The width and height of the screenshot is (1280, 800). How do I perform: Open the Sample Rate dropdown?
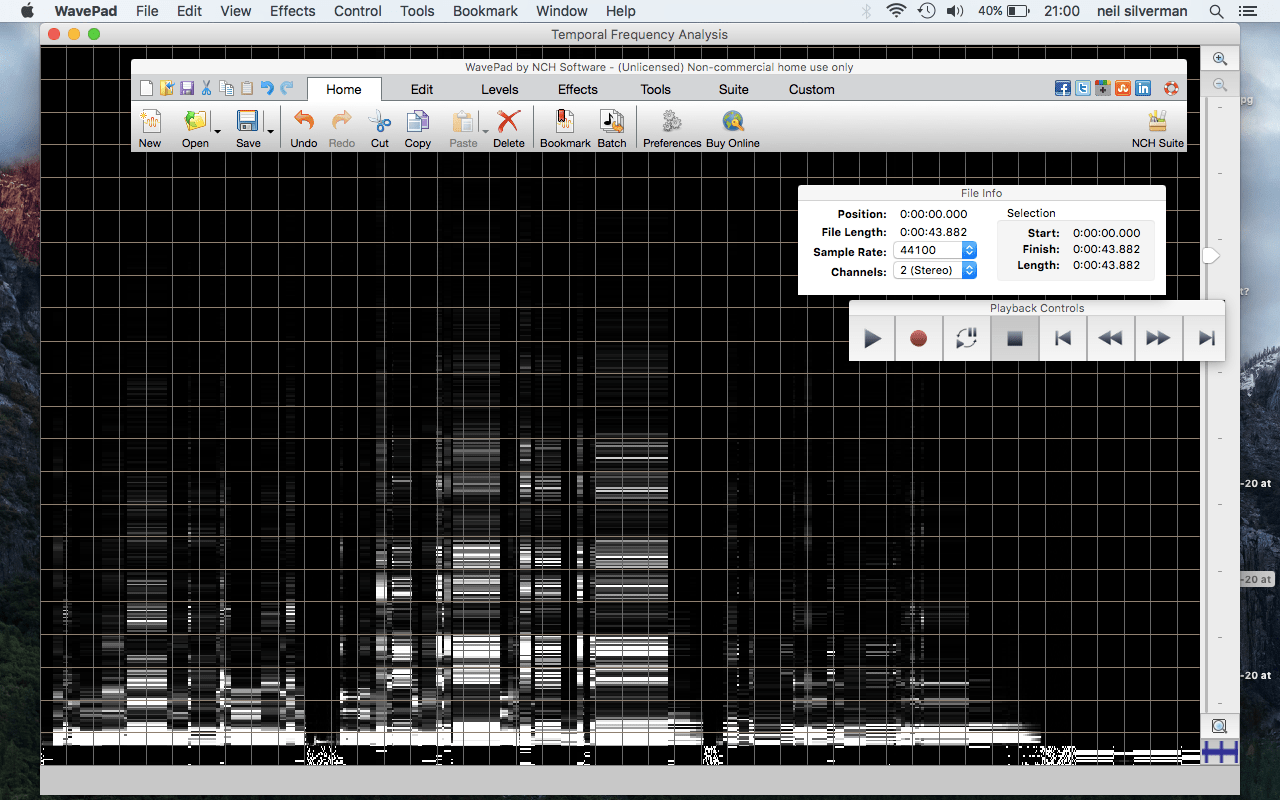tap(969, 251)
